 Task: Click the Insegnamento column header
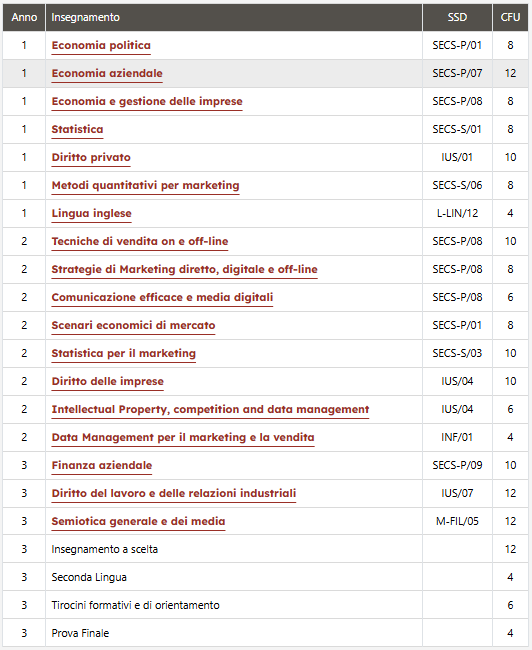tap(85, 17)
